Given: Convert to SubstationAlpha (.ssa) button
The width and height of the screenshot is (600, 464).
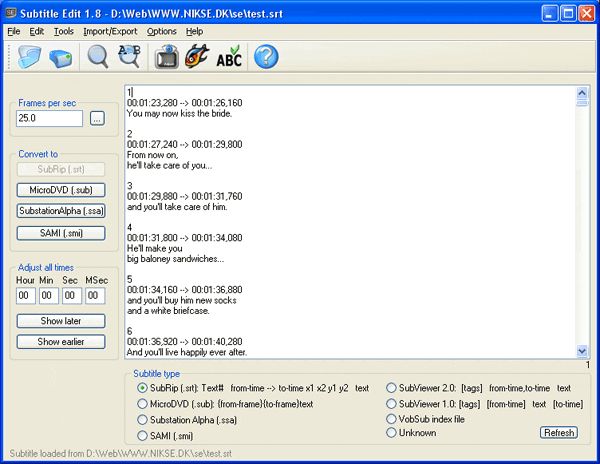Looking at the screenshot, I should point(61,211).
